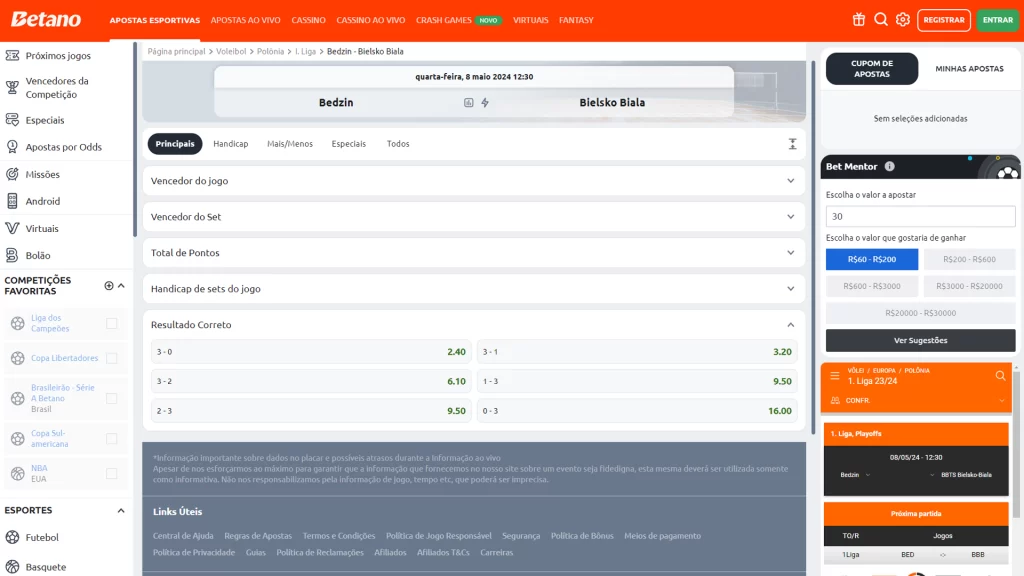This screenshot has height=576, width=1024.
Task: Add favorite competition with the plus icon
Action: [109, 285]
